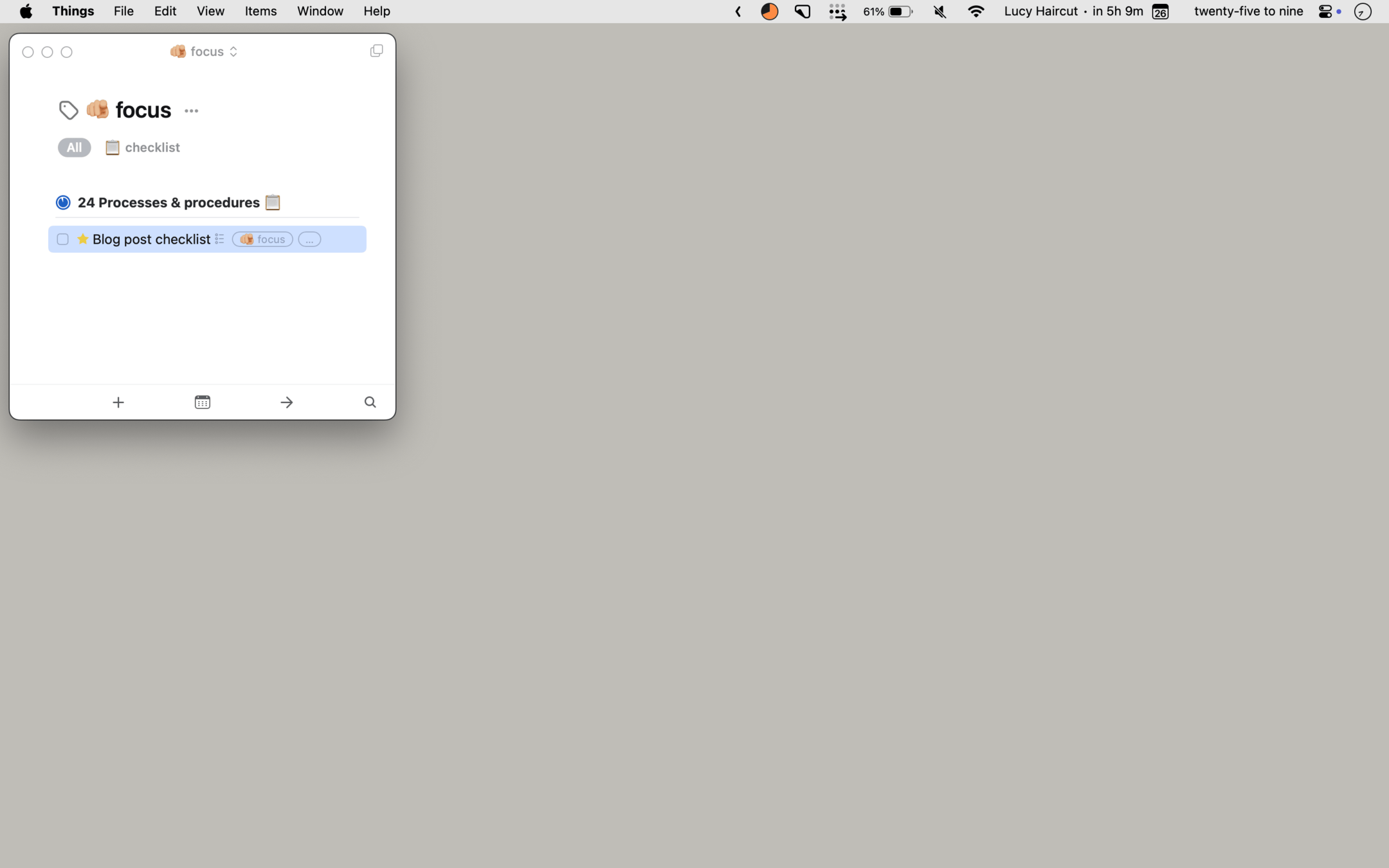The image size is (1389, 868).
Task: Select the All filter pill
Action: point(73,147)
